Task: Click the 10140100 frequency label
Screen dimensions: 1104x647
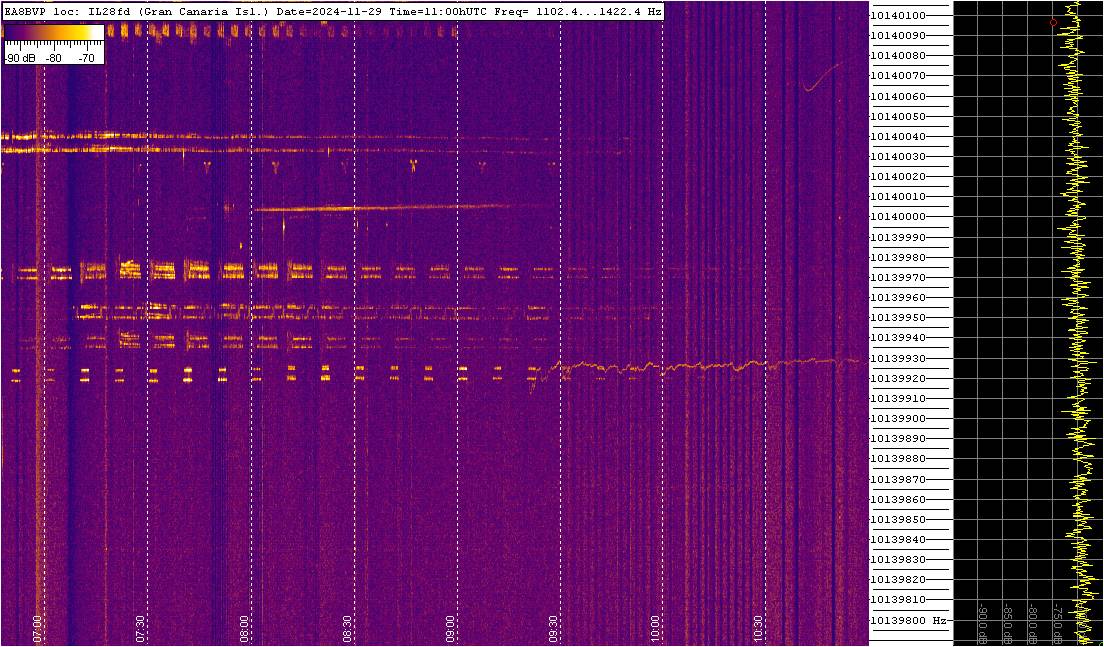Action: [897, 16]
